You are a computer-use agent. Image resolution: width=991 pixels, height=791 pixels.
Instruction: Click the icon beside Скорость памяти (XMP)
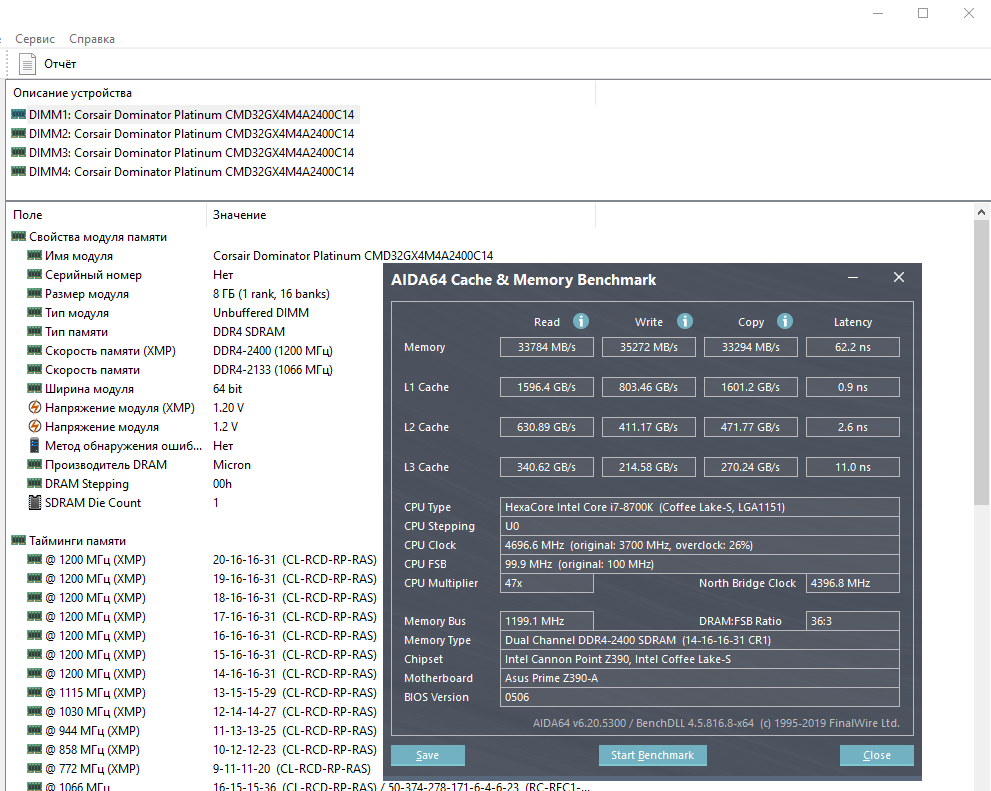(x=35, y=350)
